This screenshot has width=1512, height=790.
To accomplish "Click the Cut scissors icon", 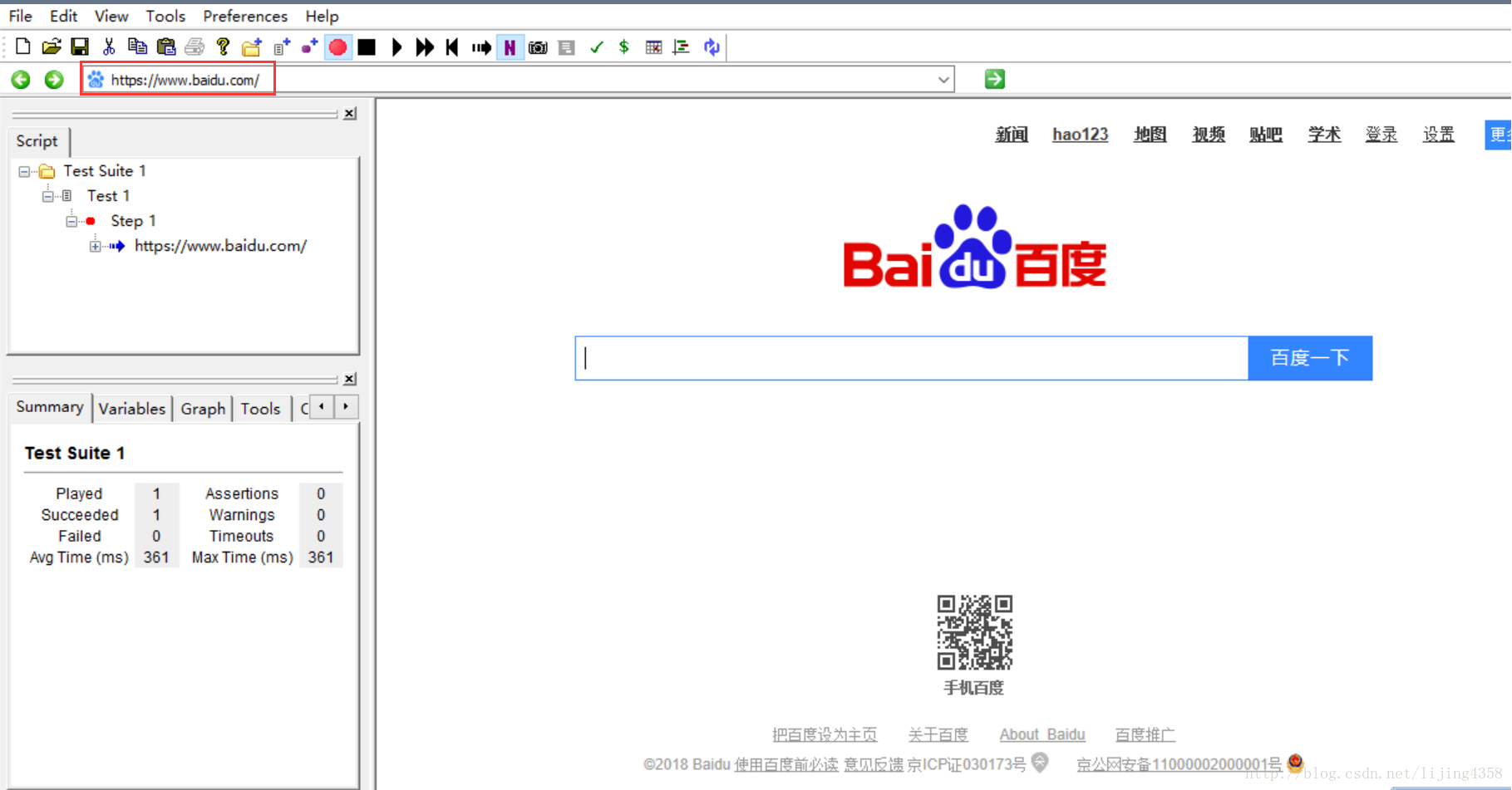I will [x=109, y=47].
